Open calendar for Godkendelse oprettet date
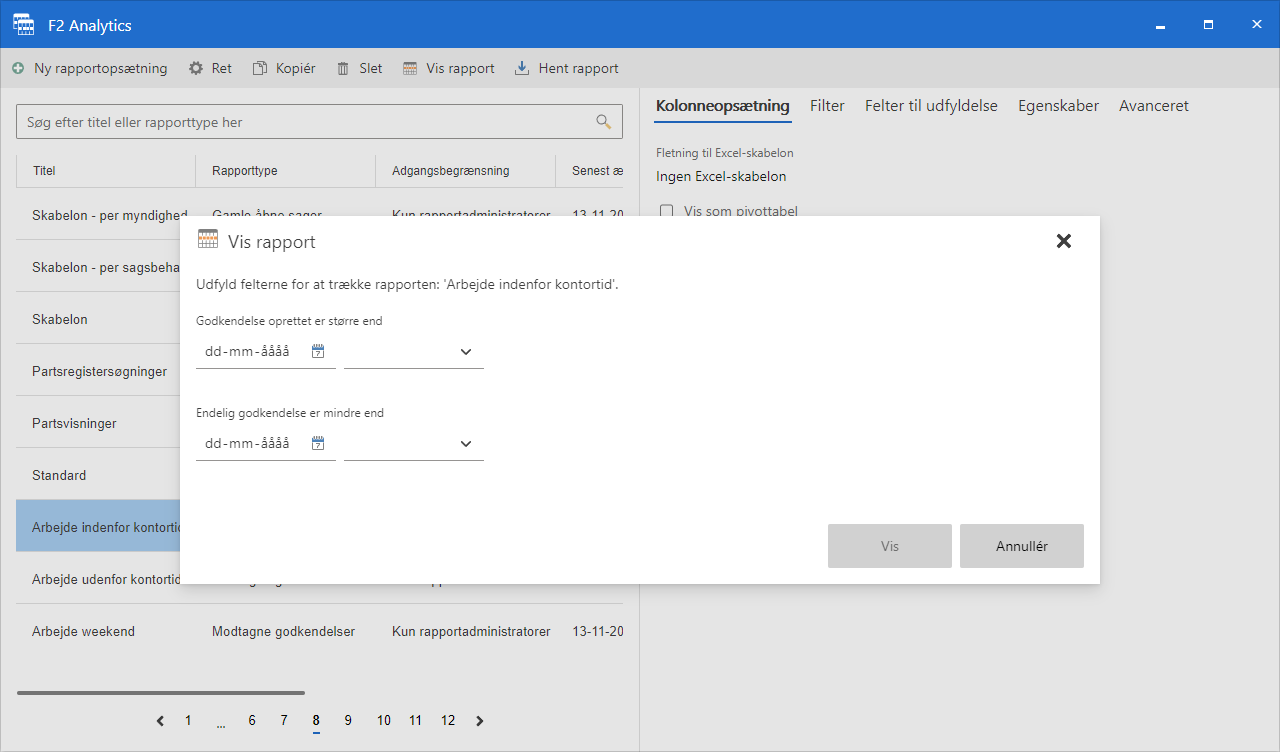Image resolution: width=1280 pixels, height=752 pixels. (x=318, y=352)
